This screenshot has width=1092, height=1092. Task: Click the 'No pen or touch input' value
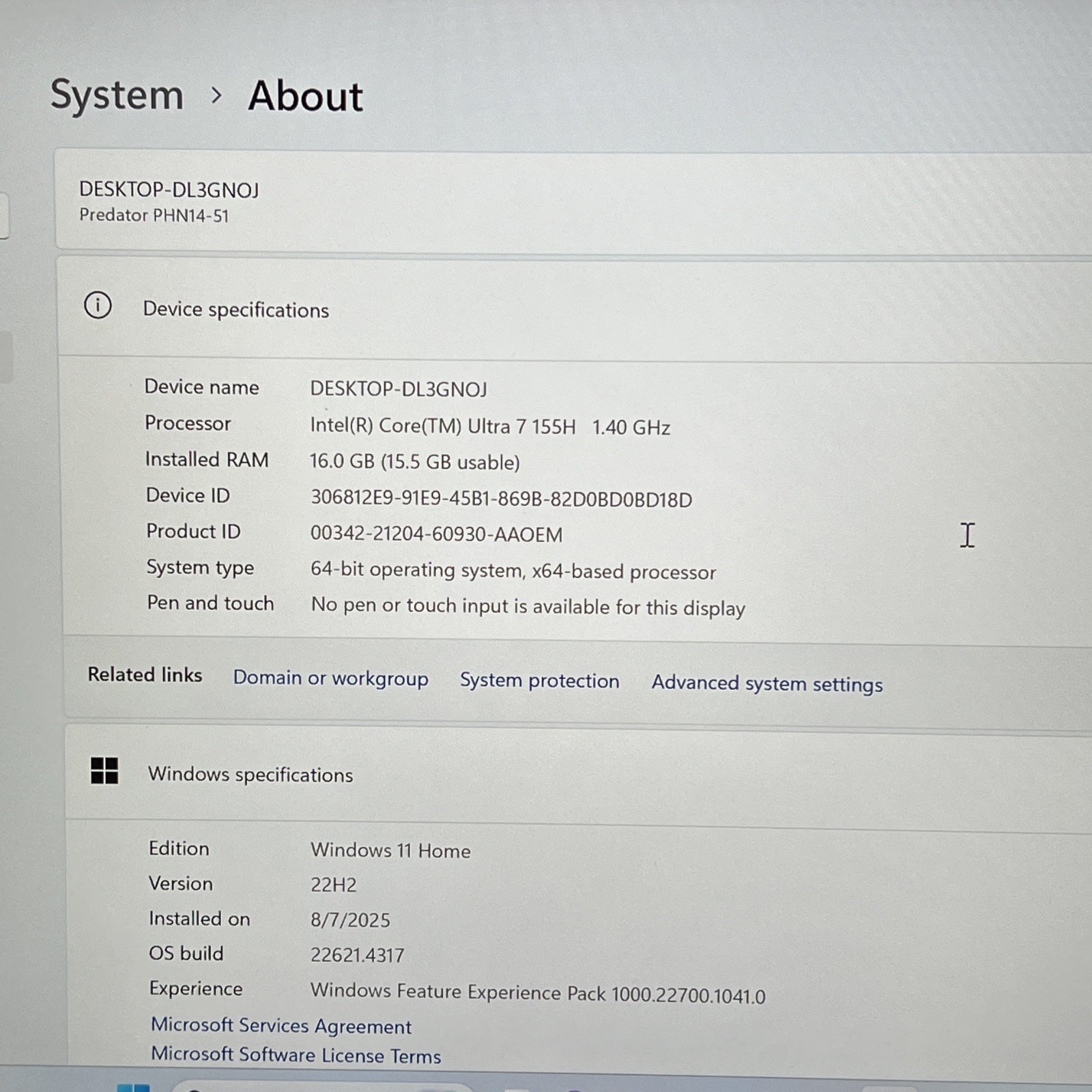tap(528, 607)
